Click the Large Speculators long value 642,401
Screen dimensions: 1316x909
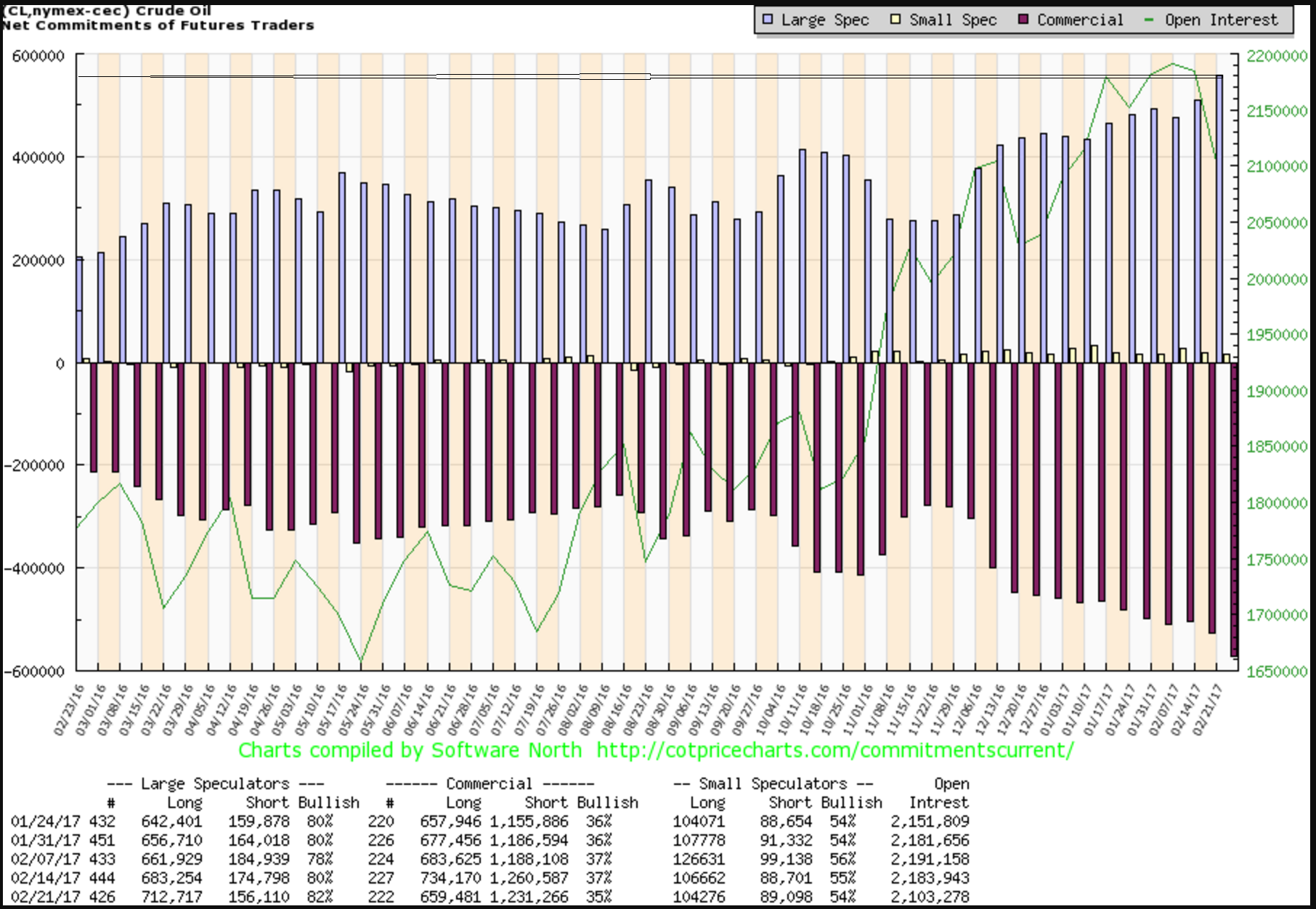point(172,822)
